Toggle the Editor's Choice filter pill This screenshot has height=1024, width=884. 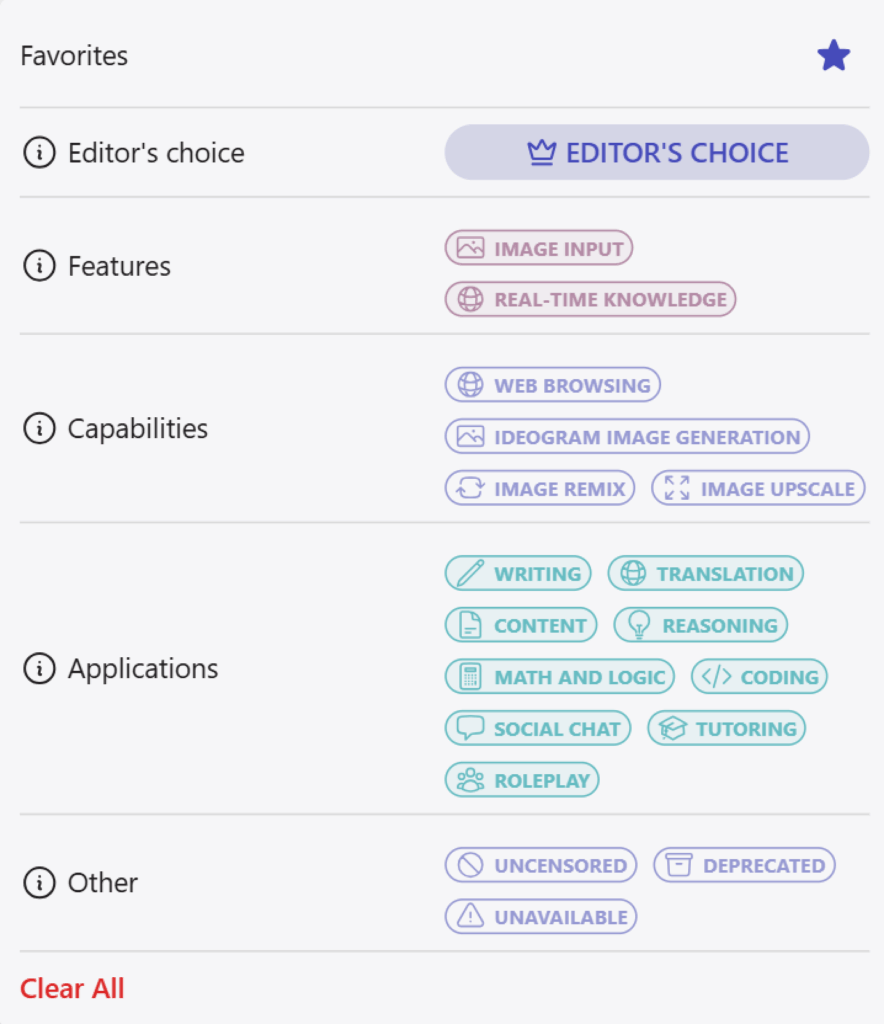pyautogui.click(x=657, y=153)
